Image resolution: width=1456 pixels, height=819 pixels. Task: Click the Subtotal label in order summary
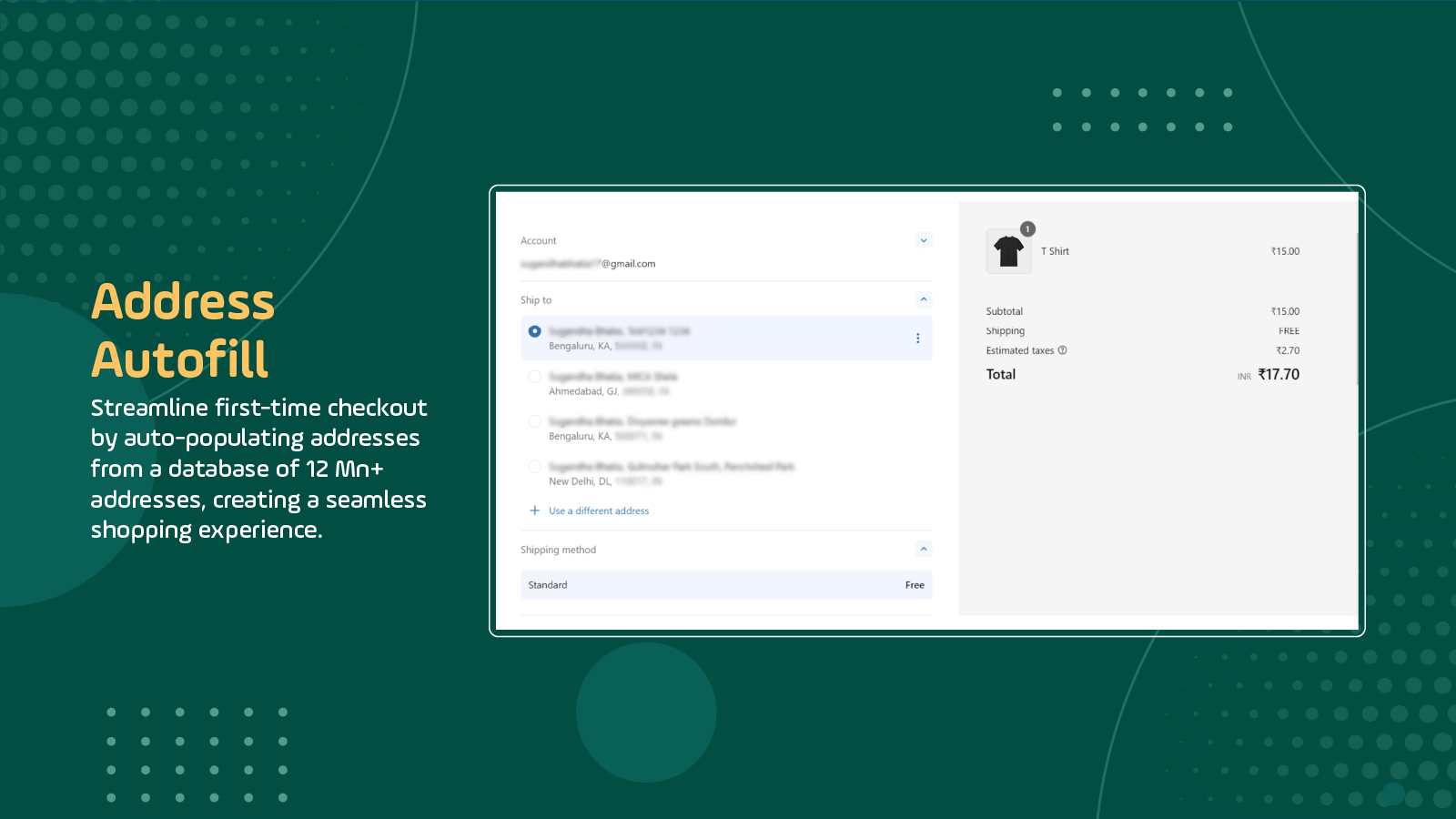click(x=1005, y=311)
